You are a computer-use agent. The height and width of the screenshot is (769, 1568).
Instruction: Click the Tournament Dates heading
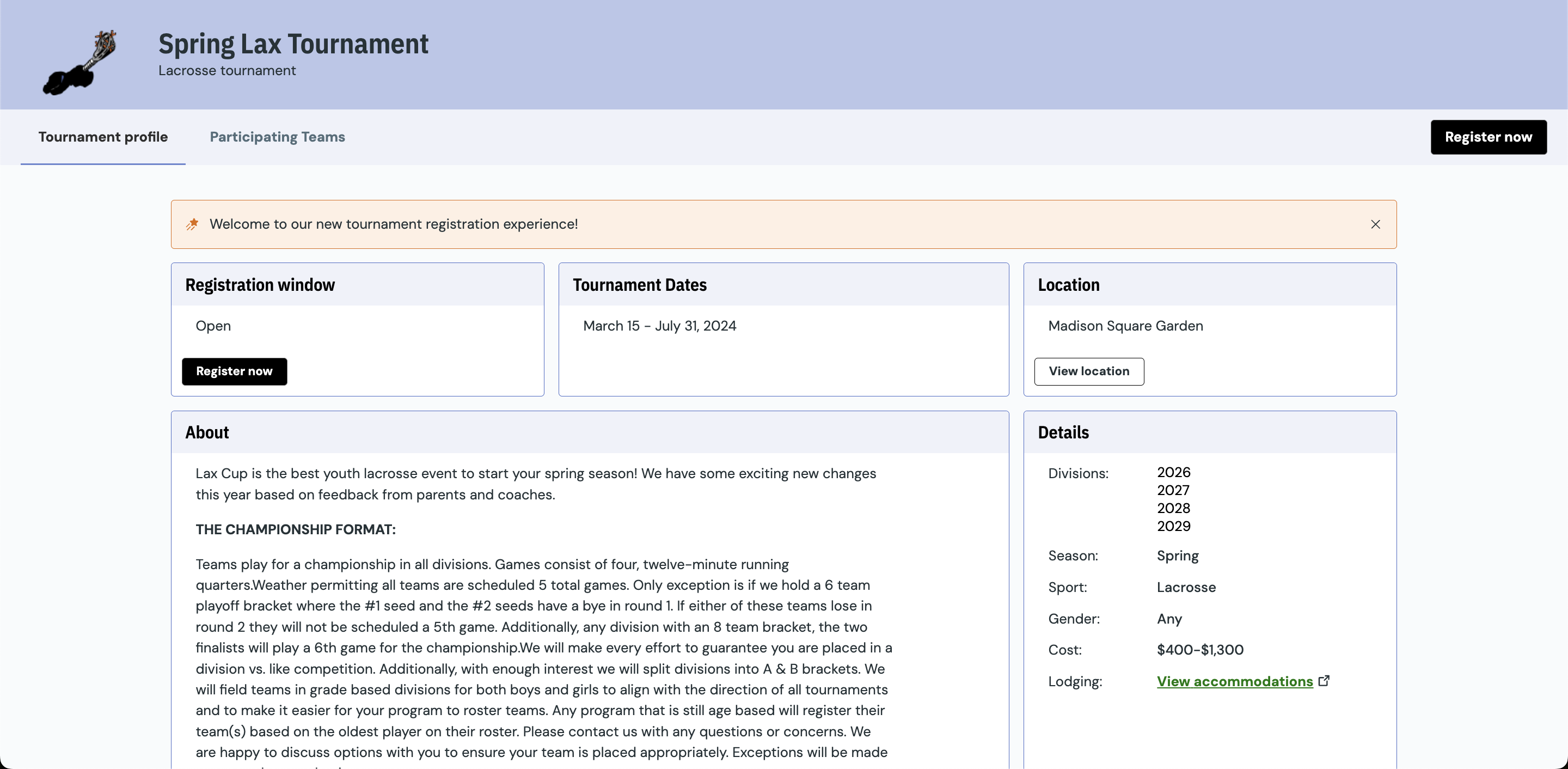[x=640, y=285]
